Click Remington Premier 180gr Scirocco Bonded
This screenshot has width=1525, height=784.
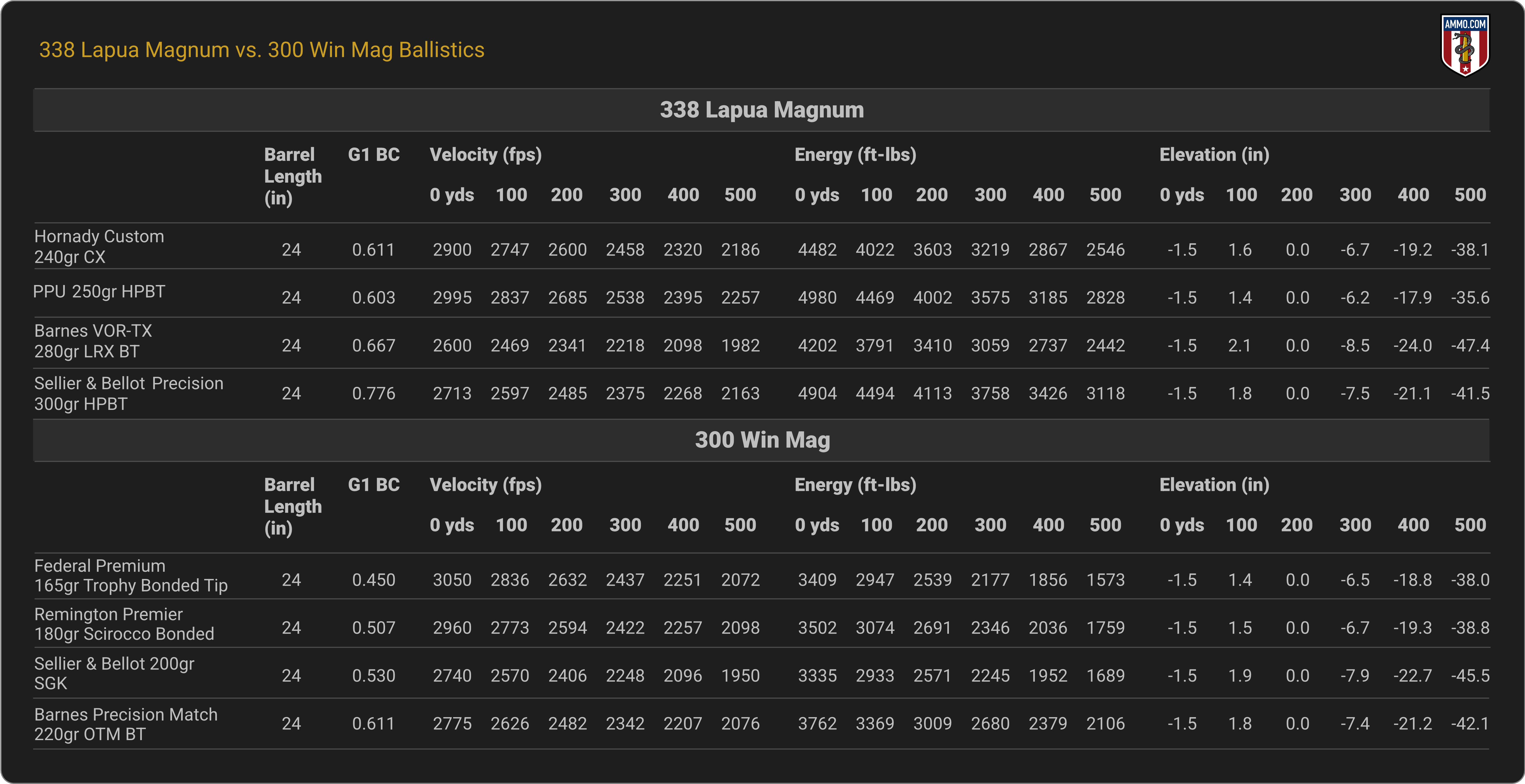tap(124, 624)
